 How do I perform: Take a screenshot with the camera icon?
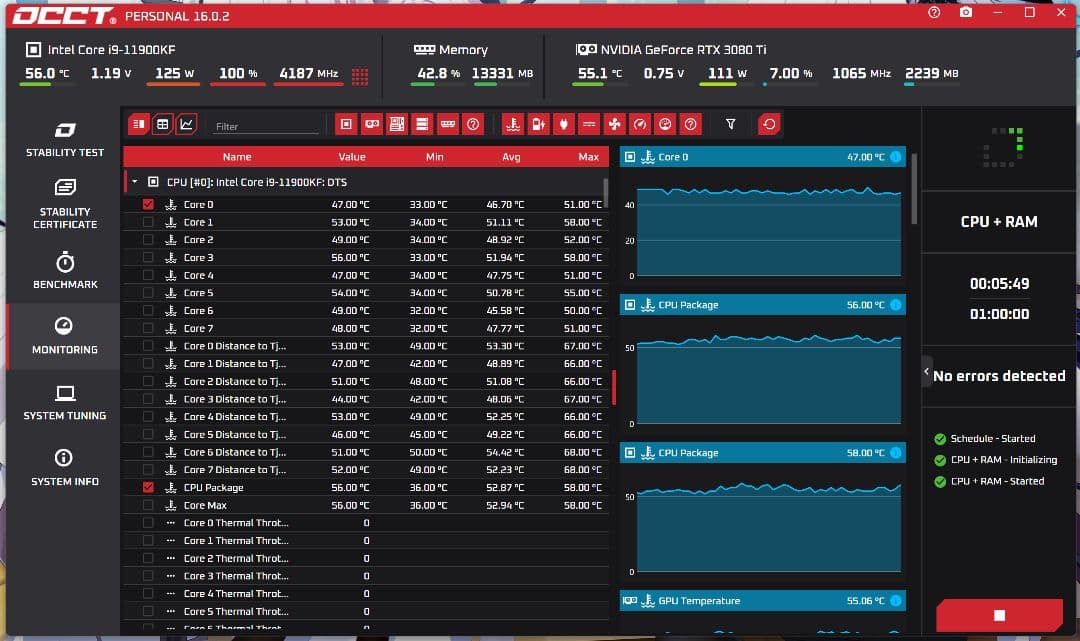pos(966,12)
